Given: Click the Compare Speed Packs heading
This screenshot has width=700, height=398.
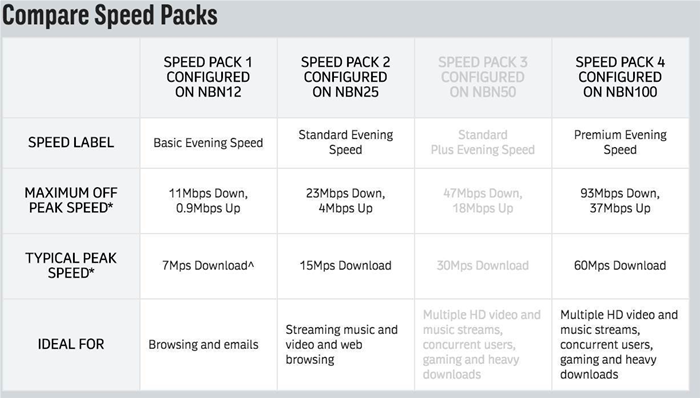Looking at the screenshot, I should 110,15.
